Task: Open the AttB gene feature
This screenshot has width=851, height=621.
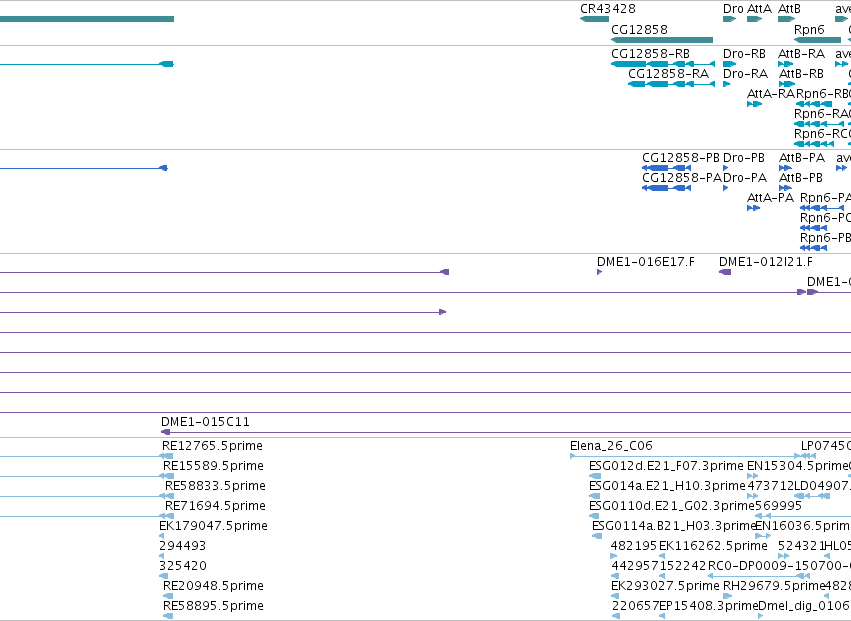Action: (786, 19)
